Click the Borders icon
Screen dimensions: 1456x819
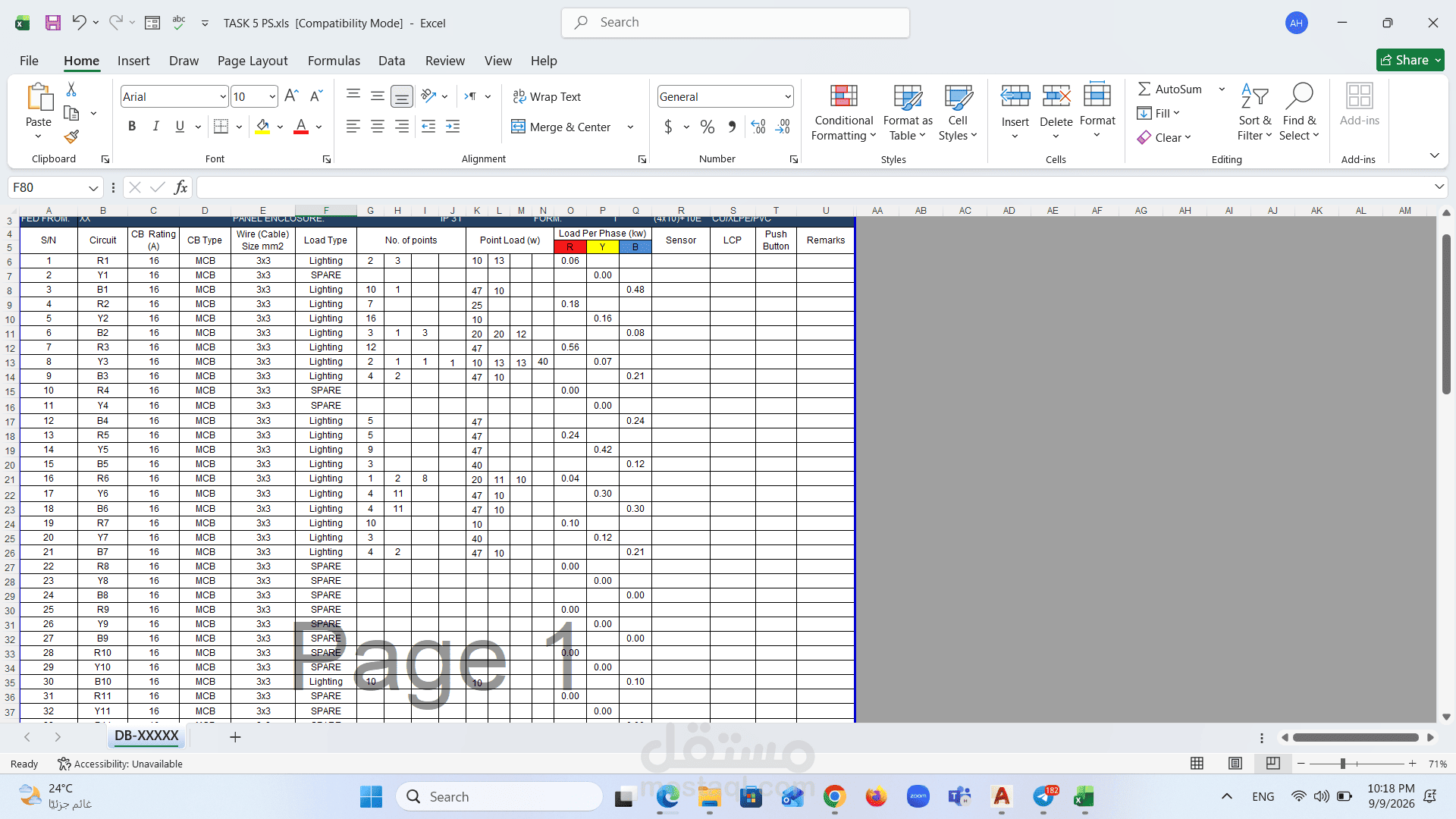[221, 127]
